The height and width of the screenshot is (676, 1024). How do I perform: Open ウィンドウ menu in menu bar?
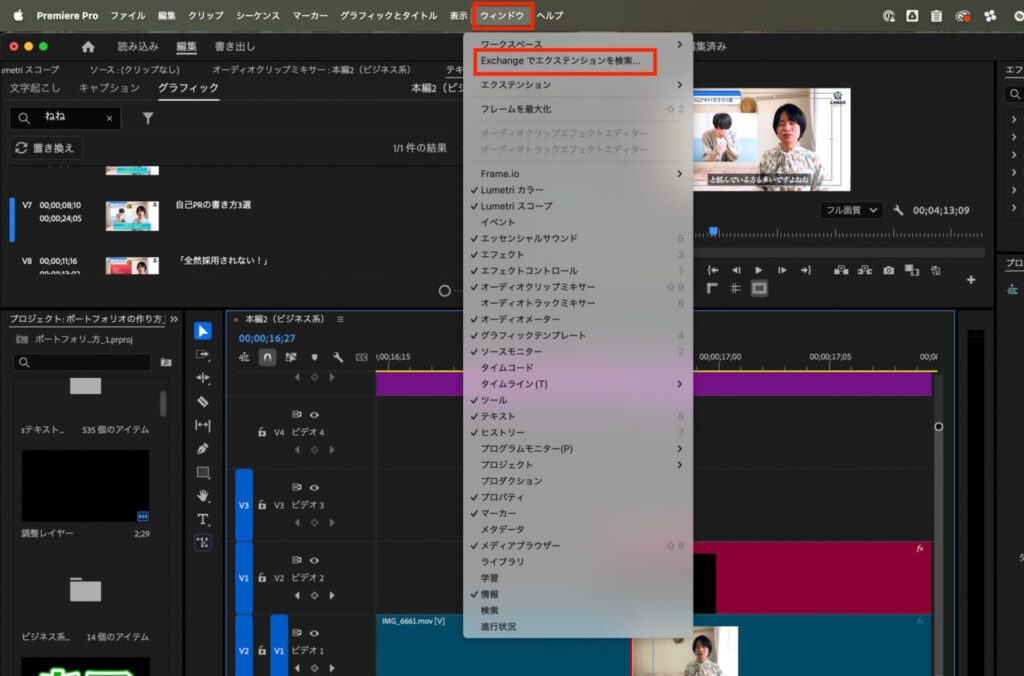click(502, 16)
